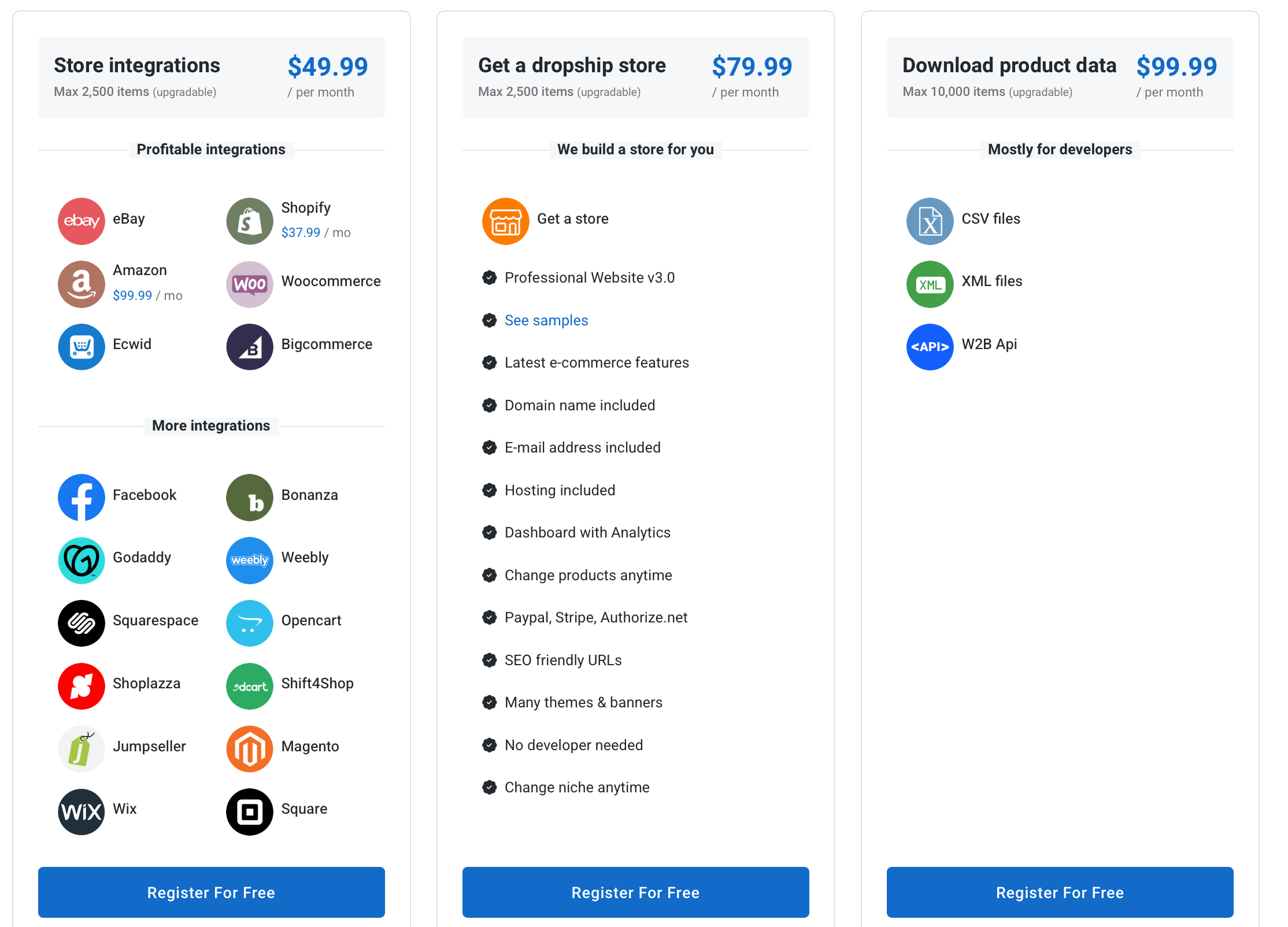Click Change niche anytime text

(x=577, y=787)
